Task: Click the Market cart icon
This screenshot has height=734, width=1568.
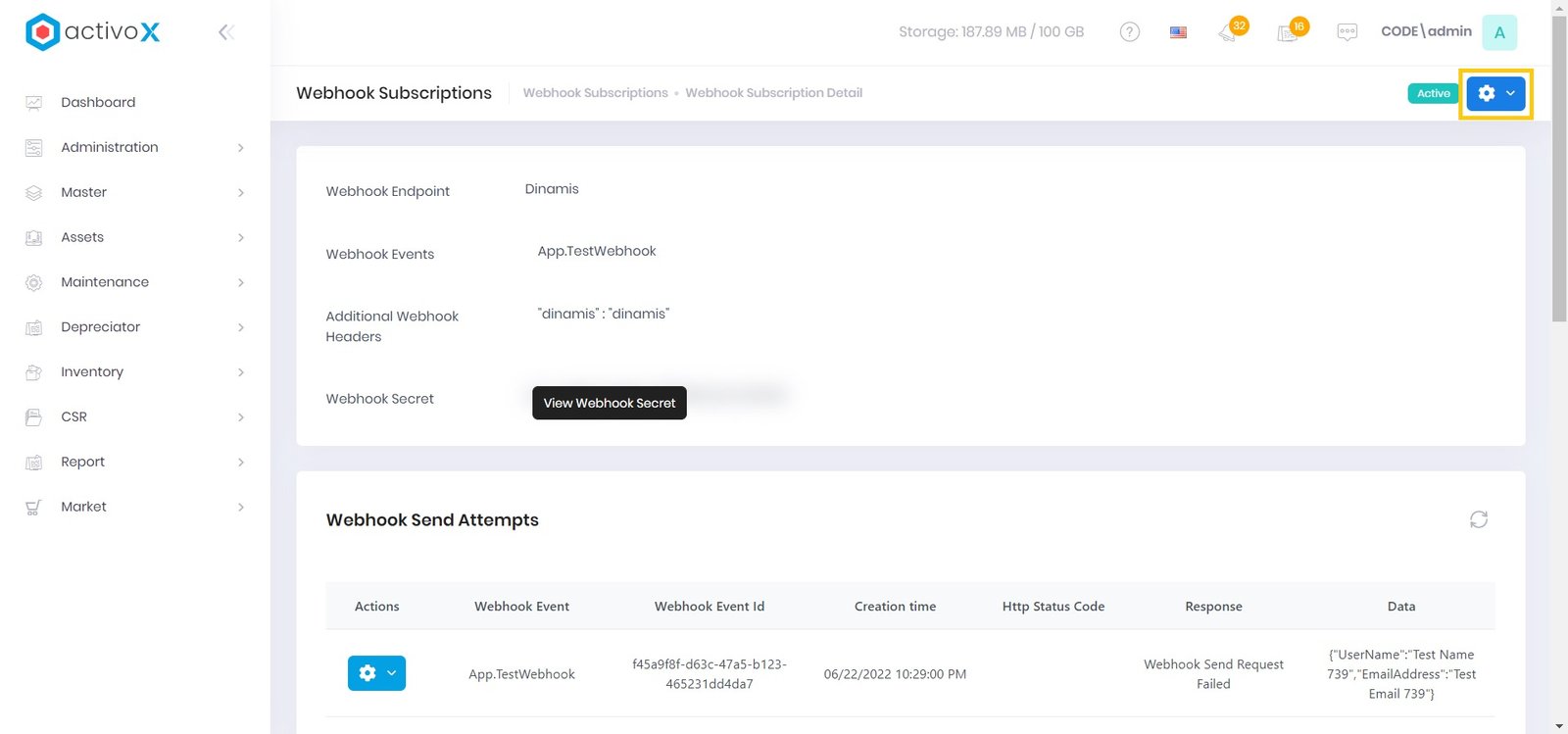Action: (x=33, y=508)
